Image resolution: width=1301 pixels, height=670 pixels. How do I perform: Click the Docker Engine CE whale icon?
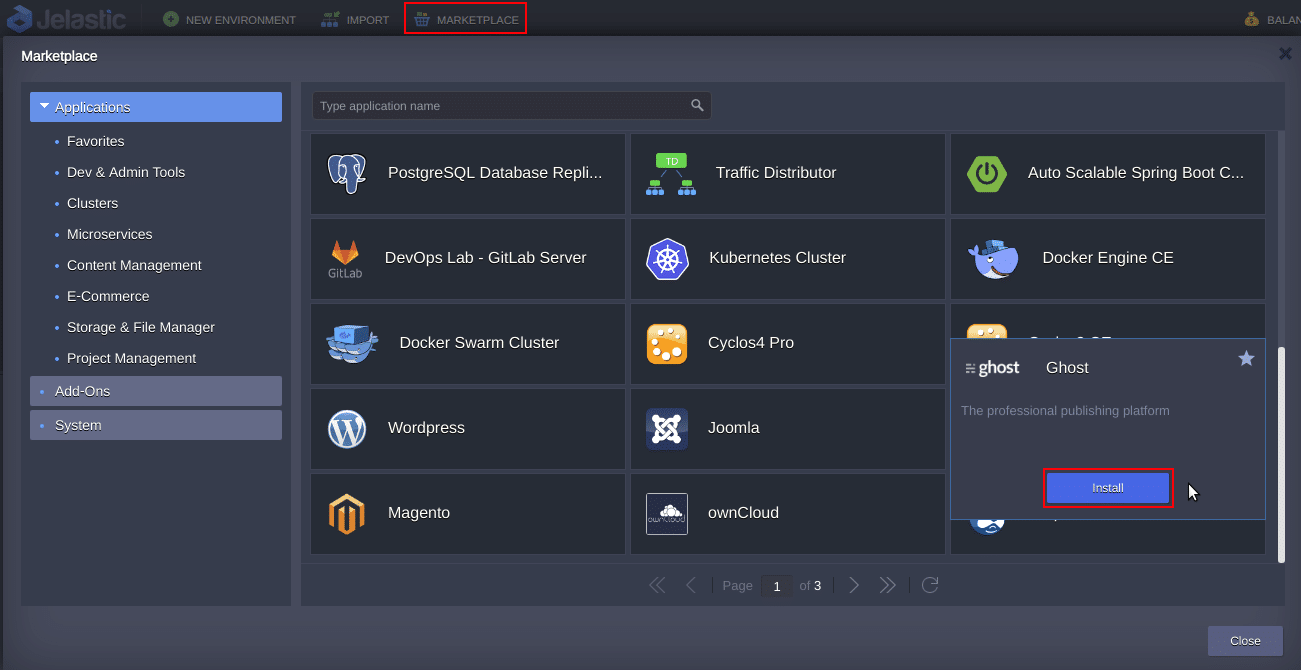click(x=993, y=259)
